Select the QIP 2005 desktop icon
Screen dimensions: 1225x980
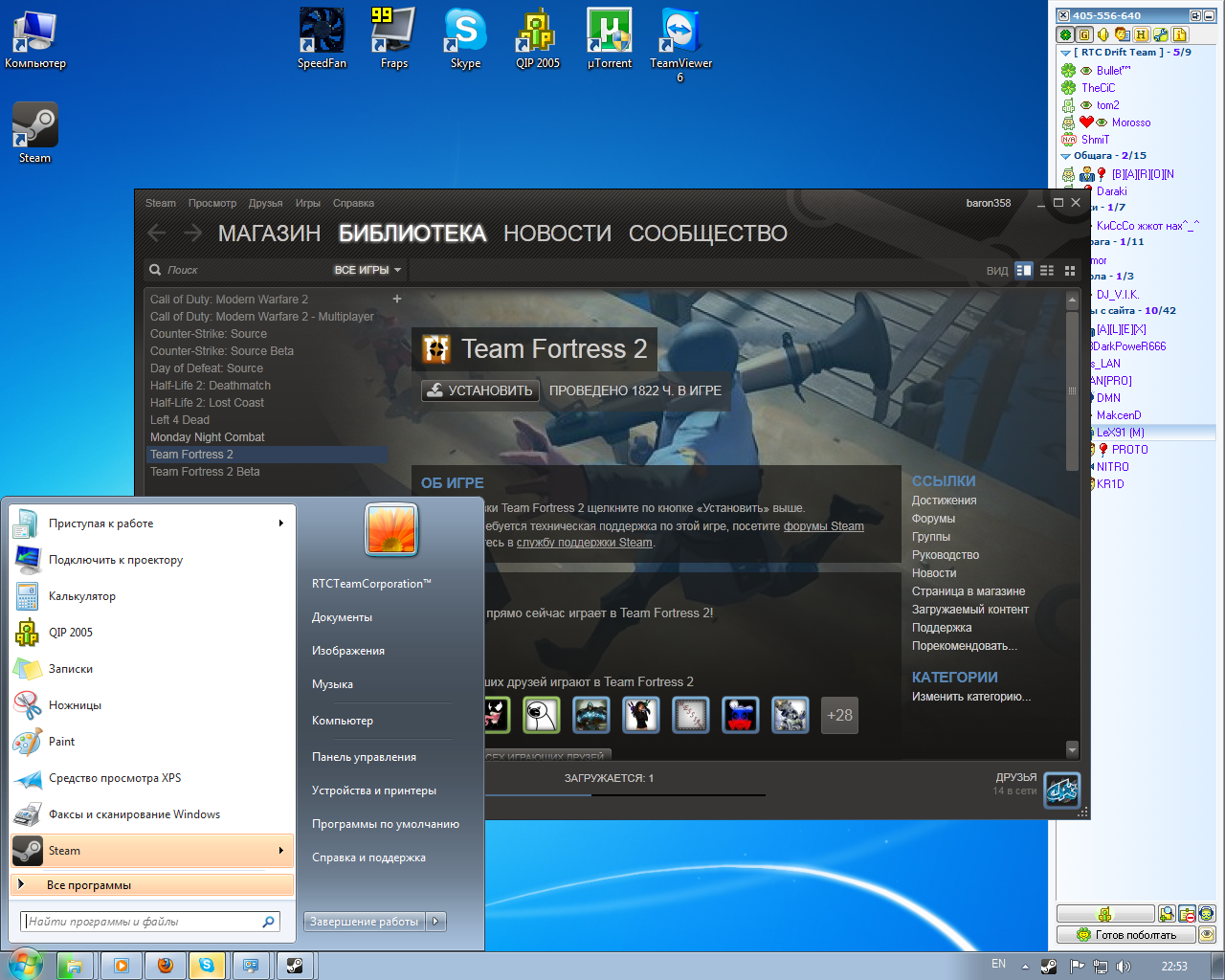tap(537, 38)
